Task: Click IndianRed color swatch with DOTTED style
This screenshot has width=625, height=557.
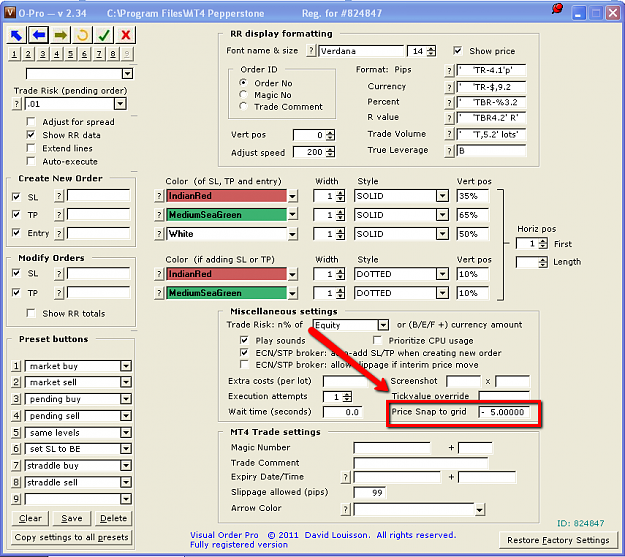Action: (226, 274)
